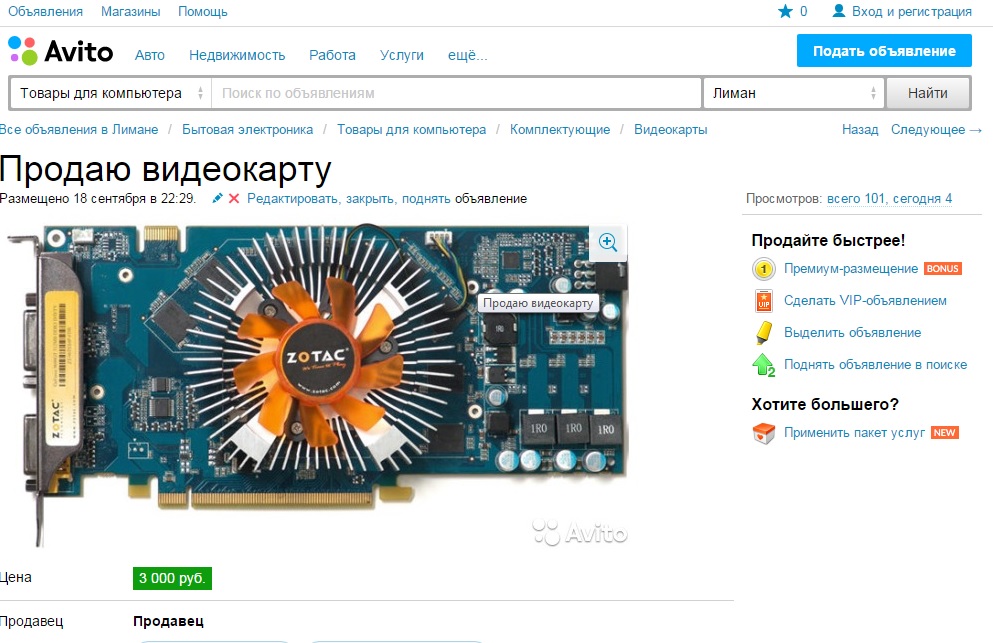
Task: Open the Лиман city dropdown
Action: [x=794, y=93]
